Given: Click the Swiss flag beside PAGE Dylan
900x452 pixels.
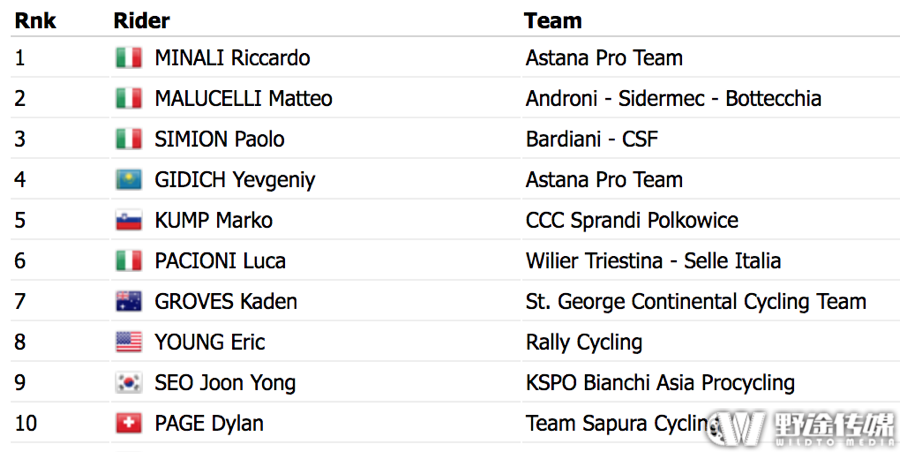Looking at the screenshot, I should 129,424.
